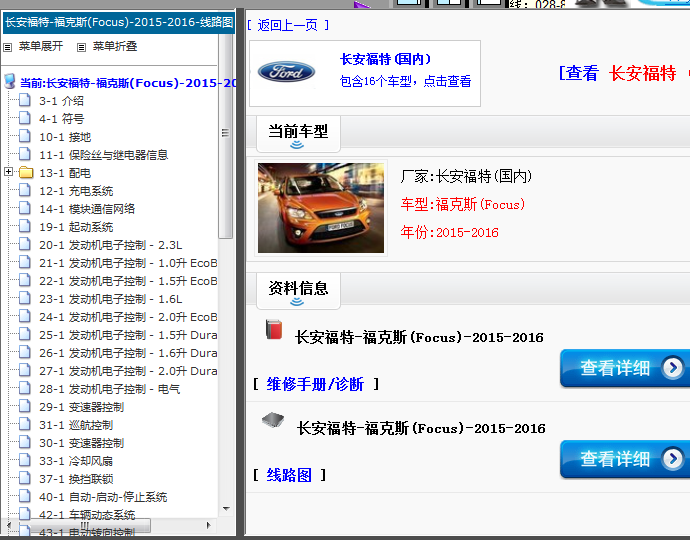
Task: Click the gray wiring diagram module icon
Action: tap(273, 420)
